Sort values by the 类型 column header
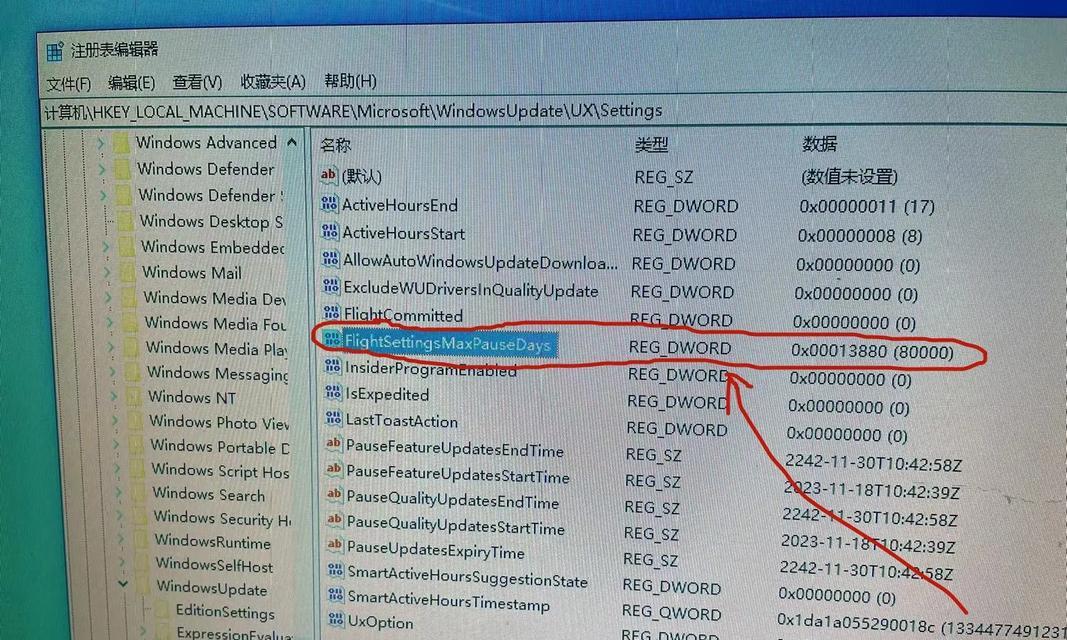Viewport: 1067px width, 640px height. [x=651, y=144]
